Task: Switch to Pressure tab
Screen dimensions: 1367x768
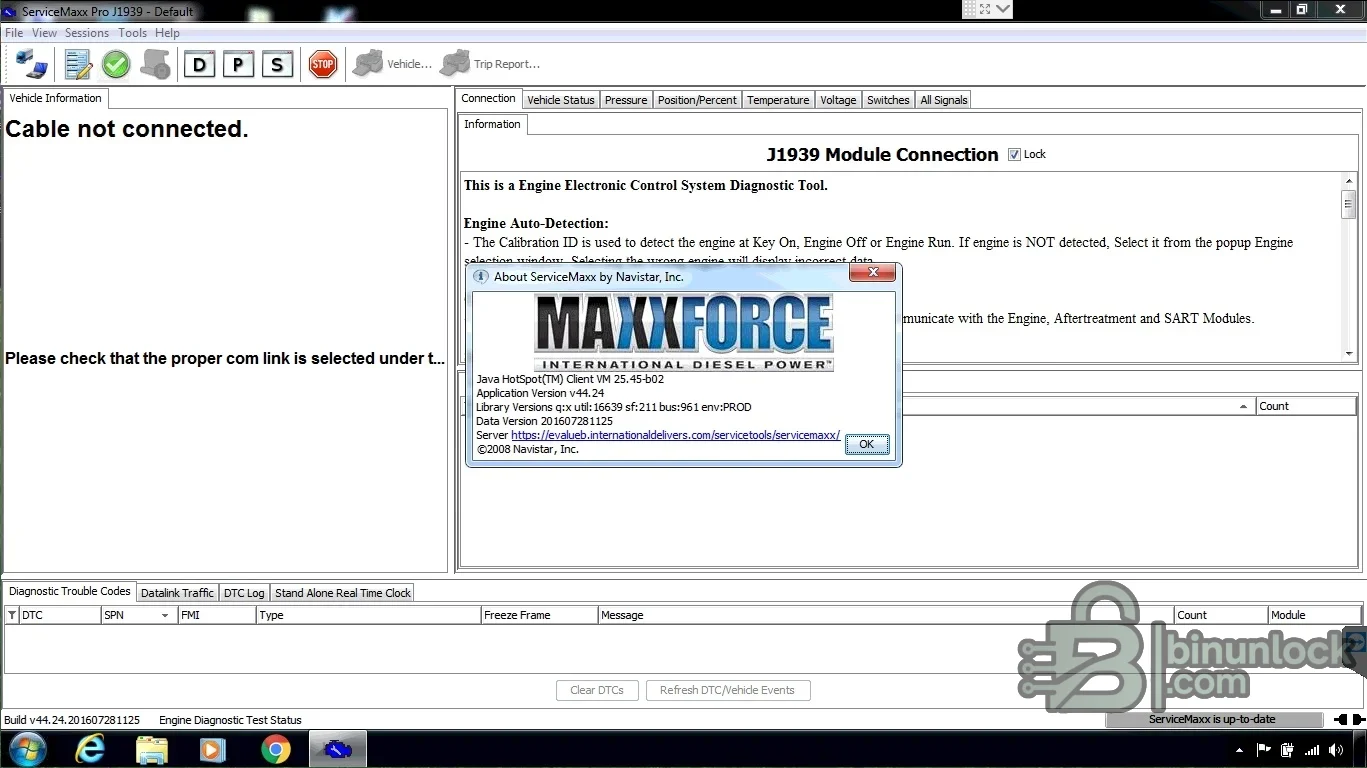Action: [626, 100]
